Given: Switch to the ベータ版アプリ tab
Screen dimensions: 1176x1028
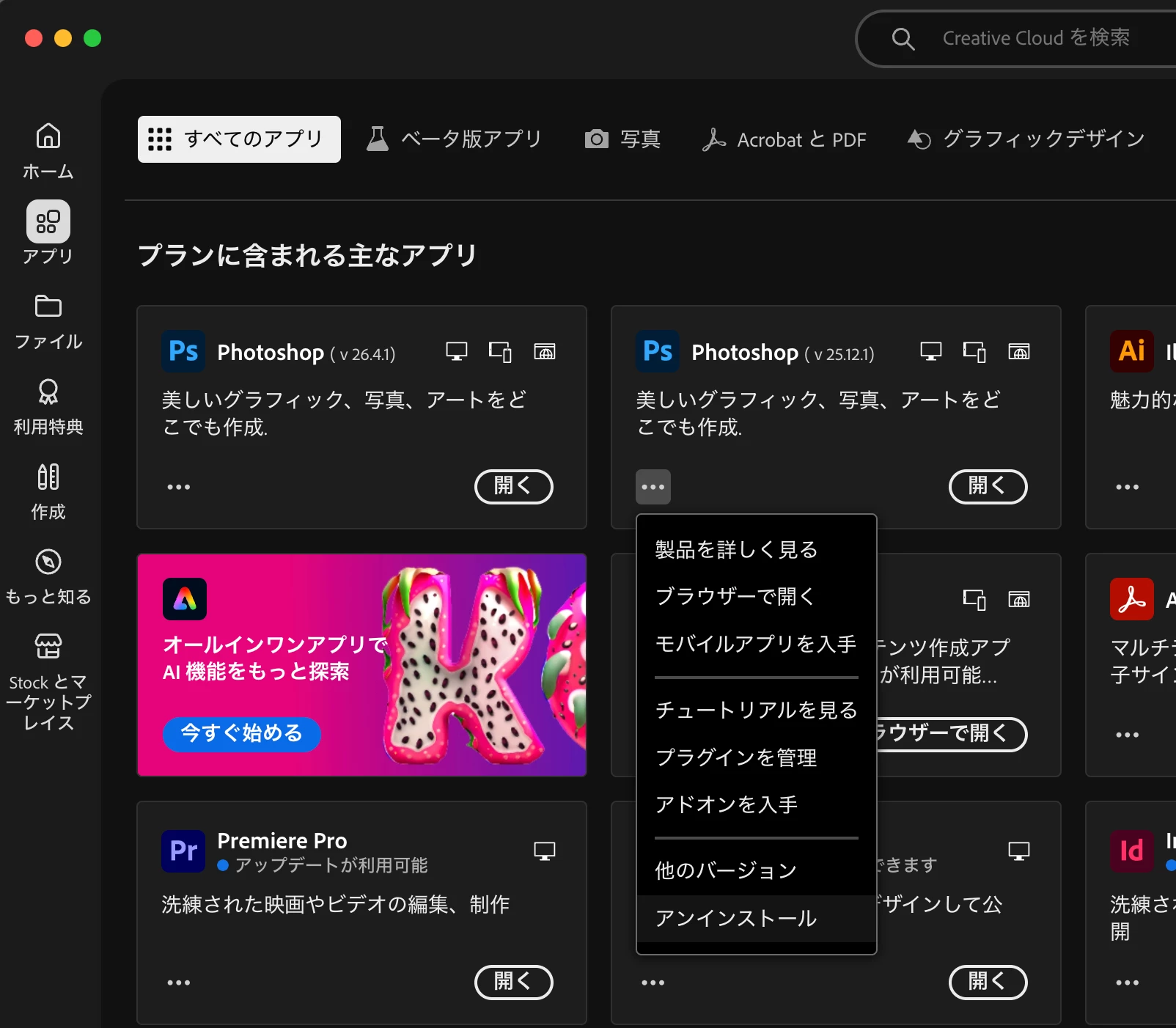Looking at the screenshot, I should tap(454, 139).
